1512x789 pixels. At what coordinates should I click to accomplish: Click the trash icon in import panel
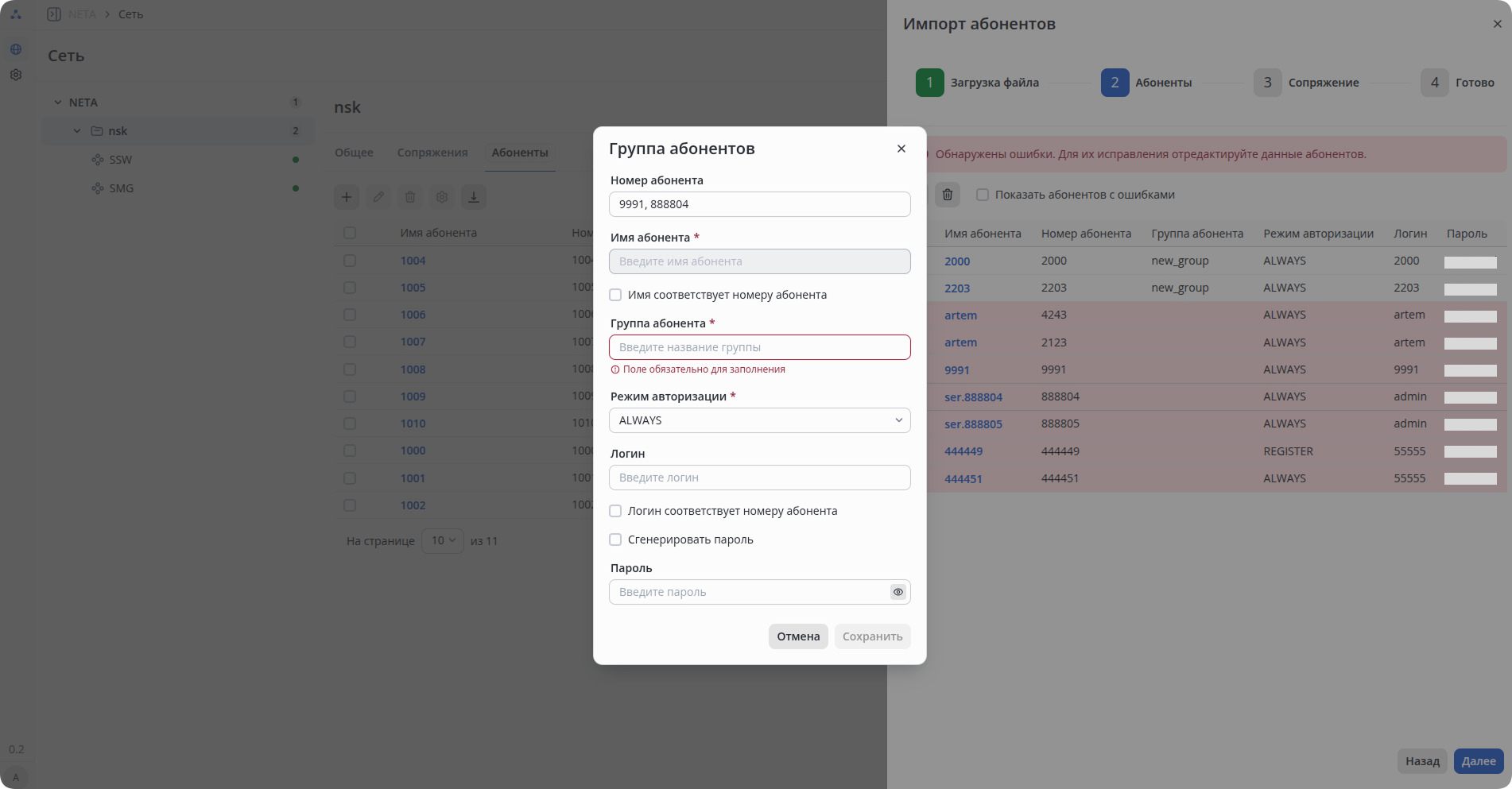[948, 195]
